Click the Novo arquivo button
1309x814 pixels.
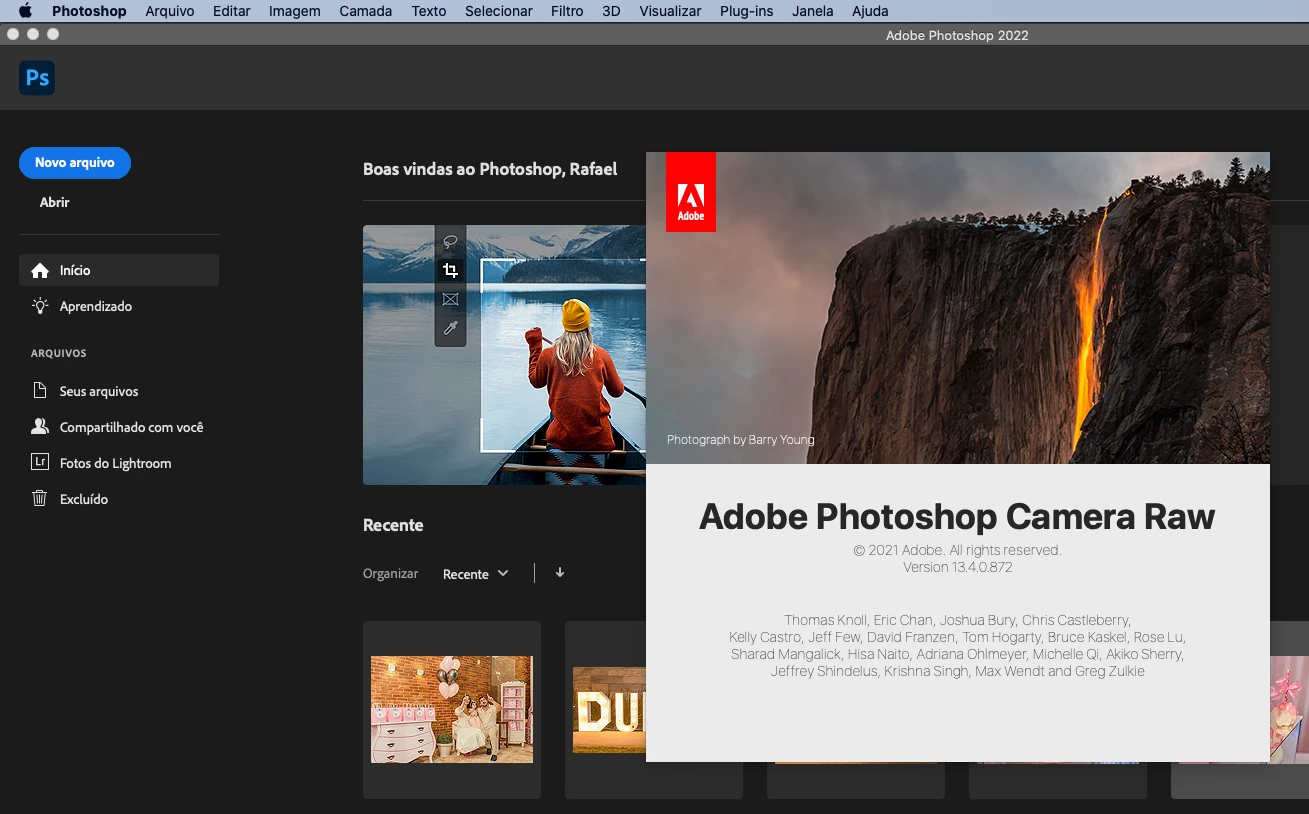[x=75, y=162]
